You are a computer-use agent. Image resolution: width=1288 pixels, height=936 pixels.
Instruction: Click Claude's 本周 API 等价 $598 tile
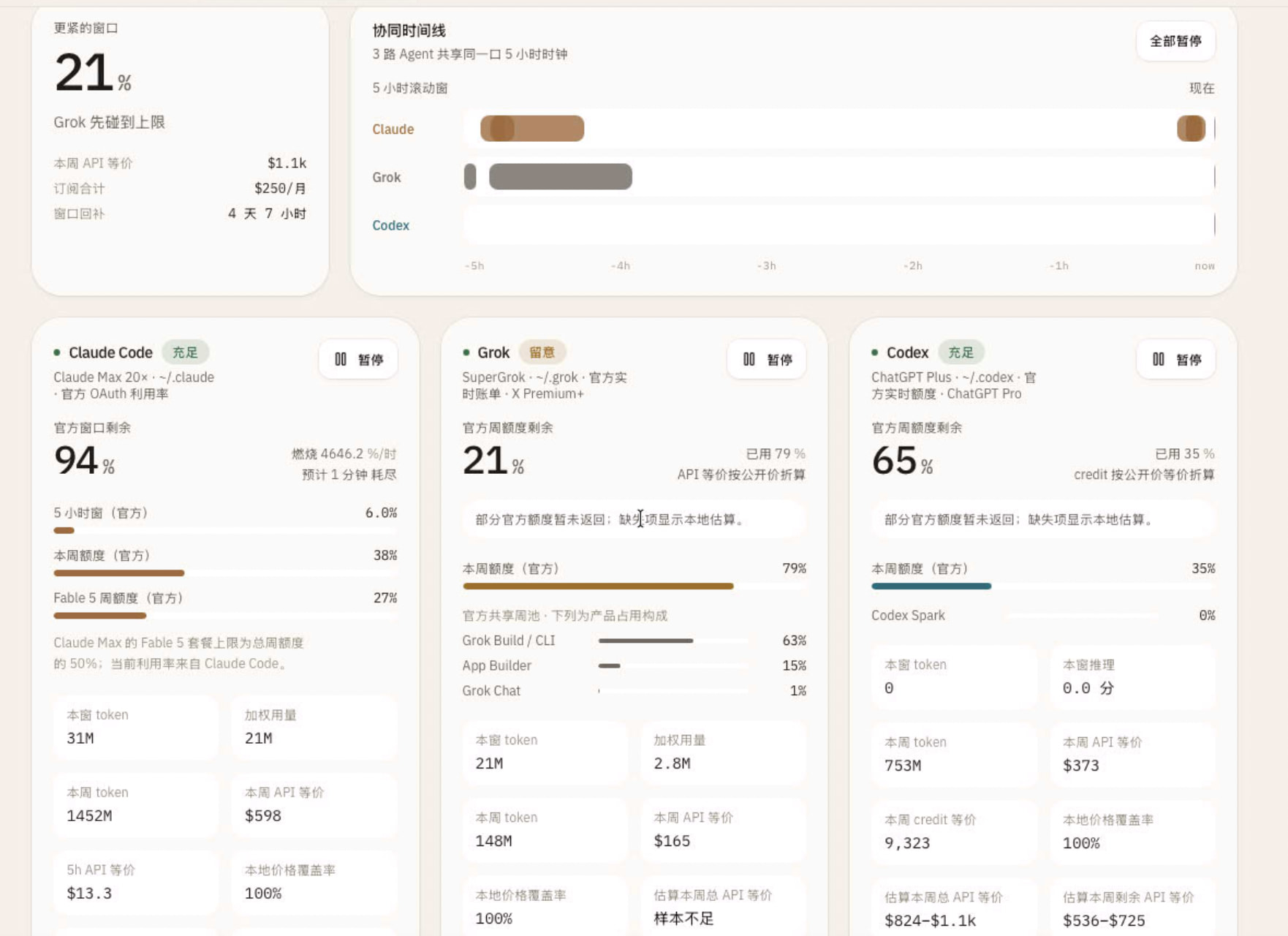point(314,804)
